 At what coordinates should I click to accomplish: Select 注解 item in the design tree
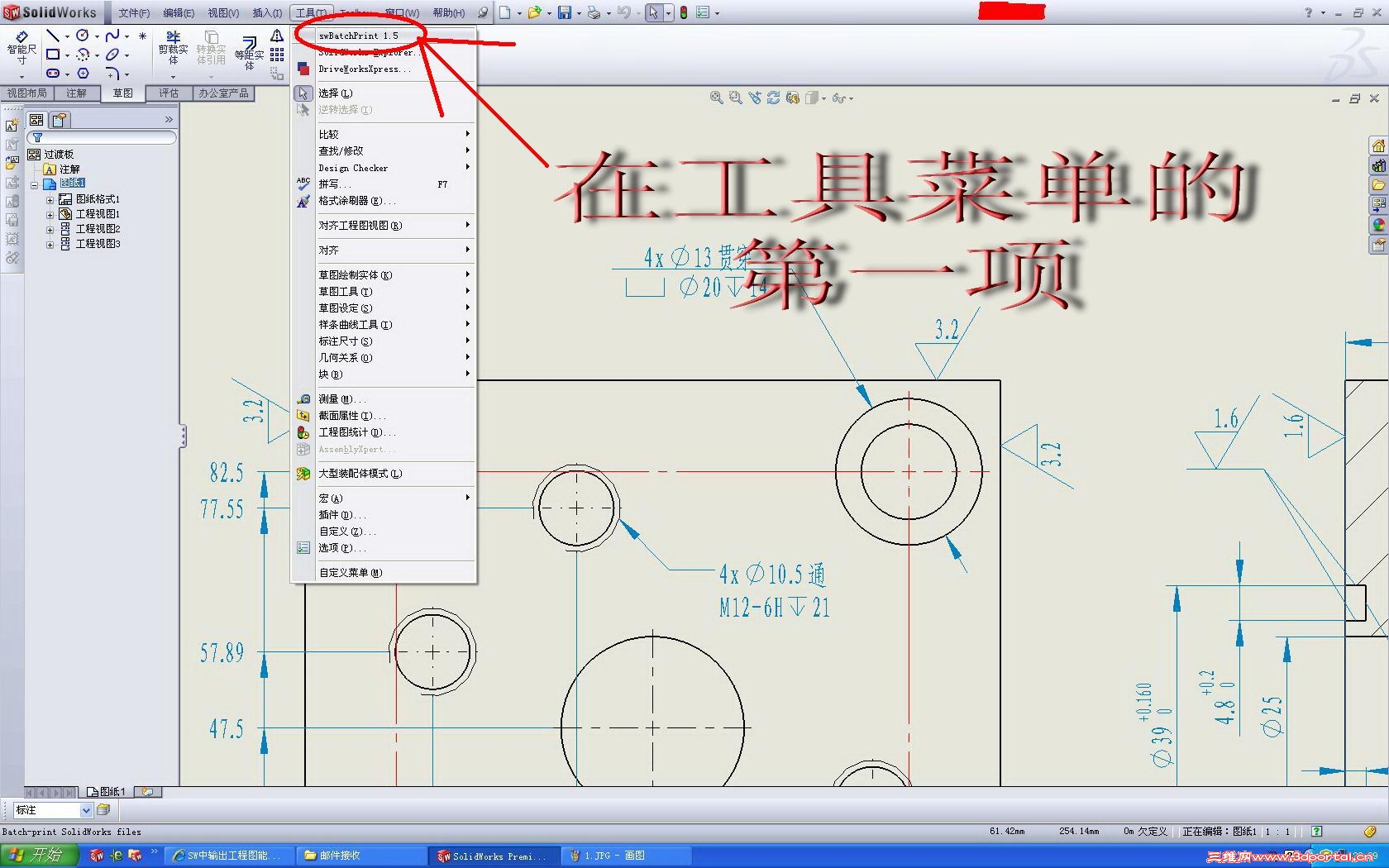(x=62, y=169)
